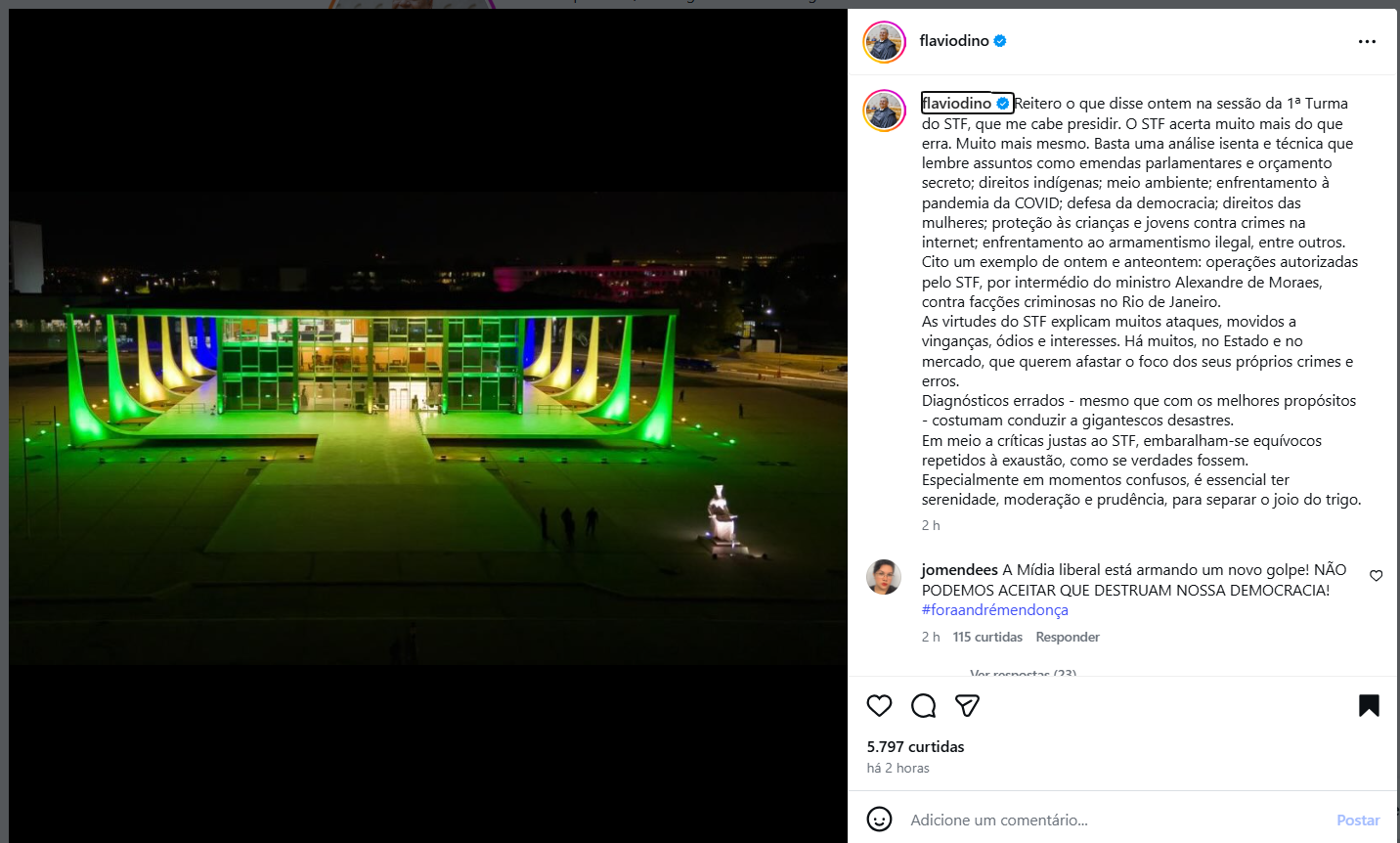Share the post with the paper plane icon
Screen dimensions: 1400x843
967,705
